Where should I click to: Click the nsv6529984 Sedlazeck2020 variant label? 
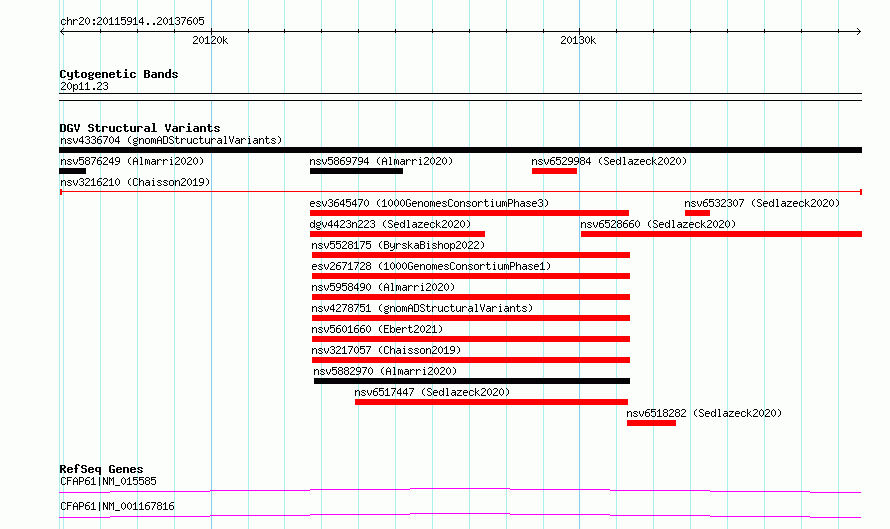609,161
